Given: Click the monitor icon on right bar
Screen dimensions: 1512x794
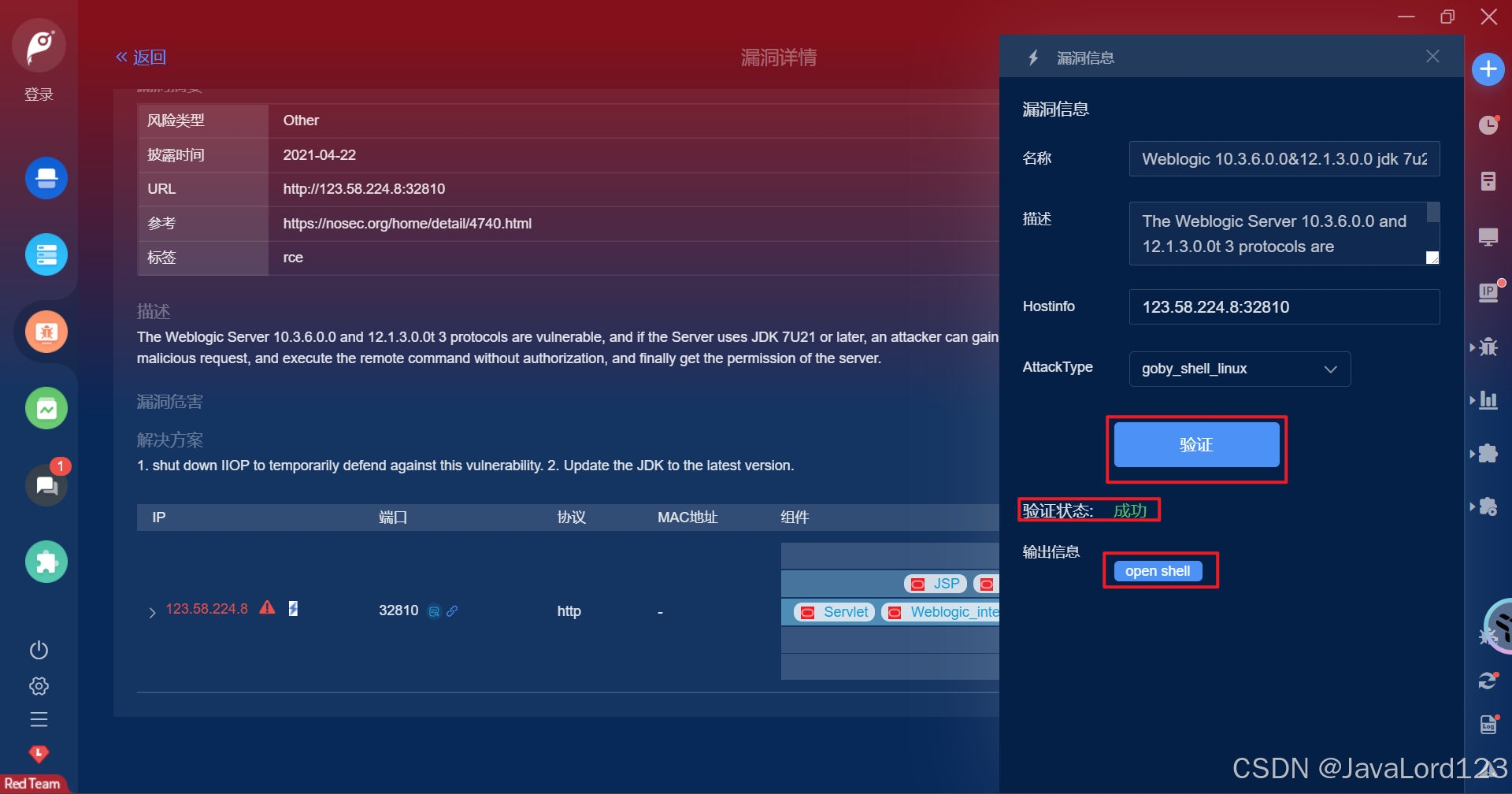Looking at the screenshot, I should coord(1488,237).
